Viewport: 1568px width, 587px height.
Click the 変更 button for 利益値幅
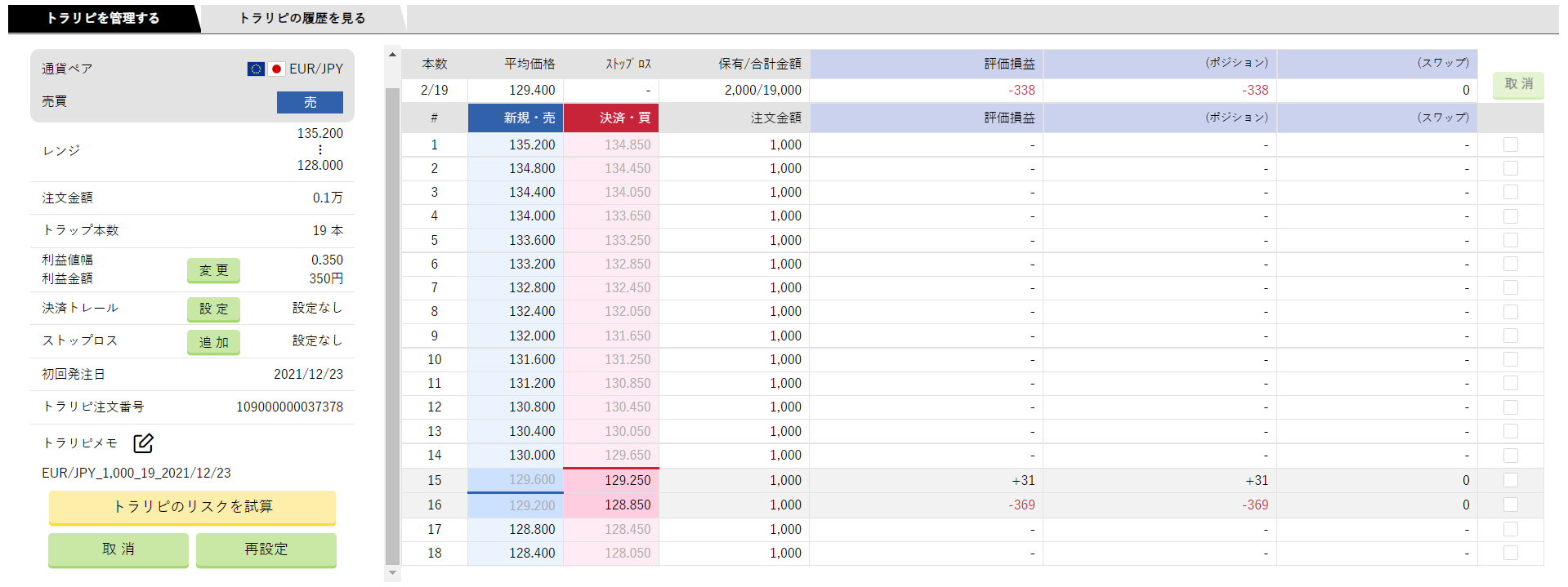coord(213,270)
